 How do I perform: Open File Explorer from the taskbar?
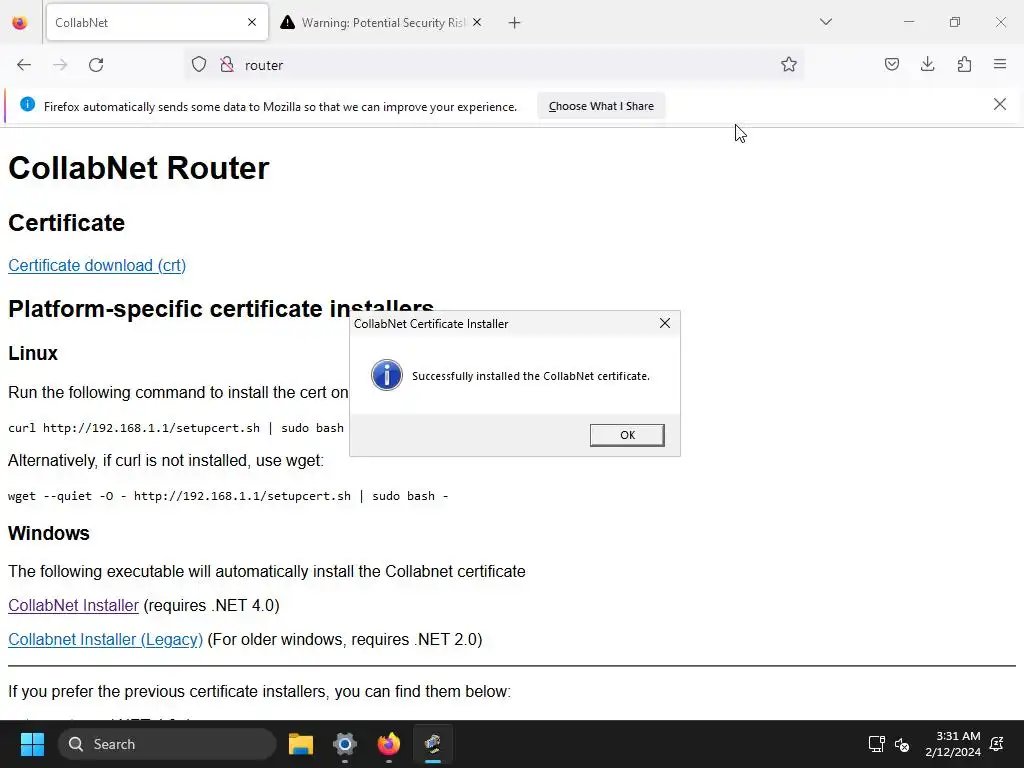(x=301, y=744)
